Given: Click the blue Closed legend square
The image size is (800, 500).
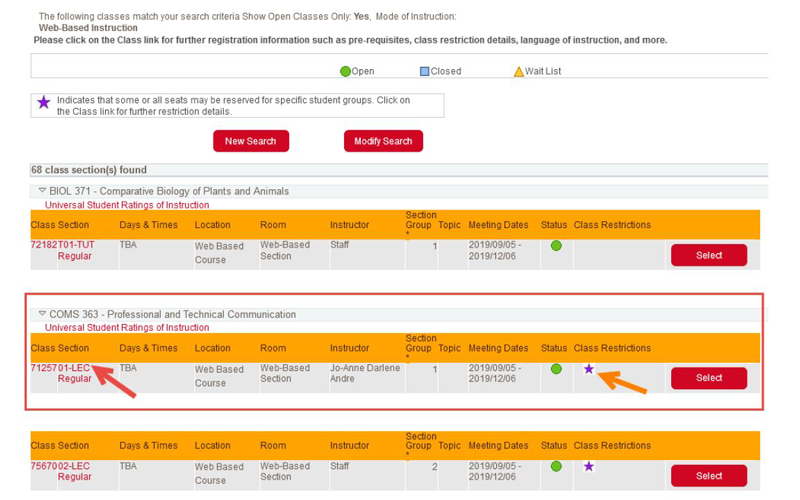Looking at the screenshot, I should pos(424,72).
